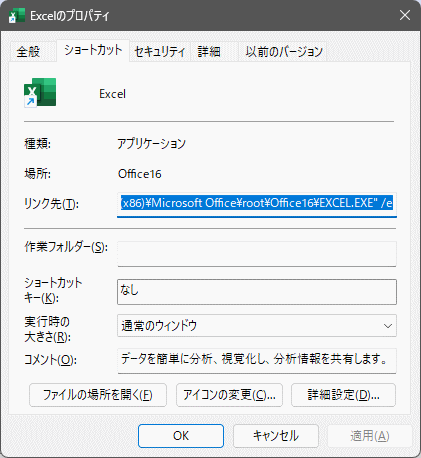Image resolution: width=421 pixels, height=458 pixels.
Task: Click the 作業フォルダー input field
Action: click(x=257, y=254)
